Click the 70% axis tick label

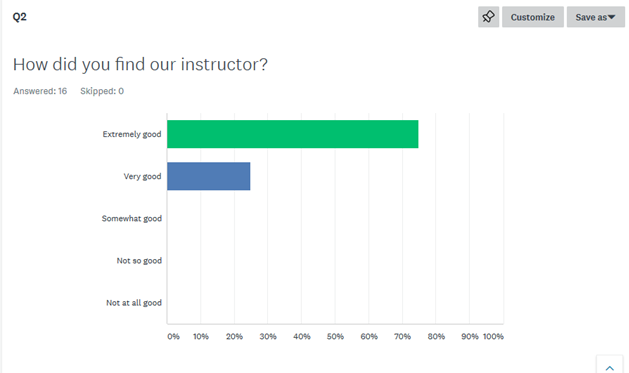coord(402,337)
